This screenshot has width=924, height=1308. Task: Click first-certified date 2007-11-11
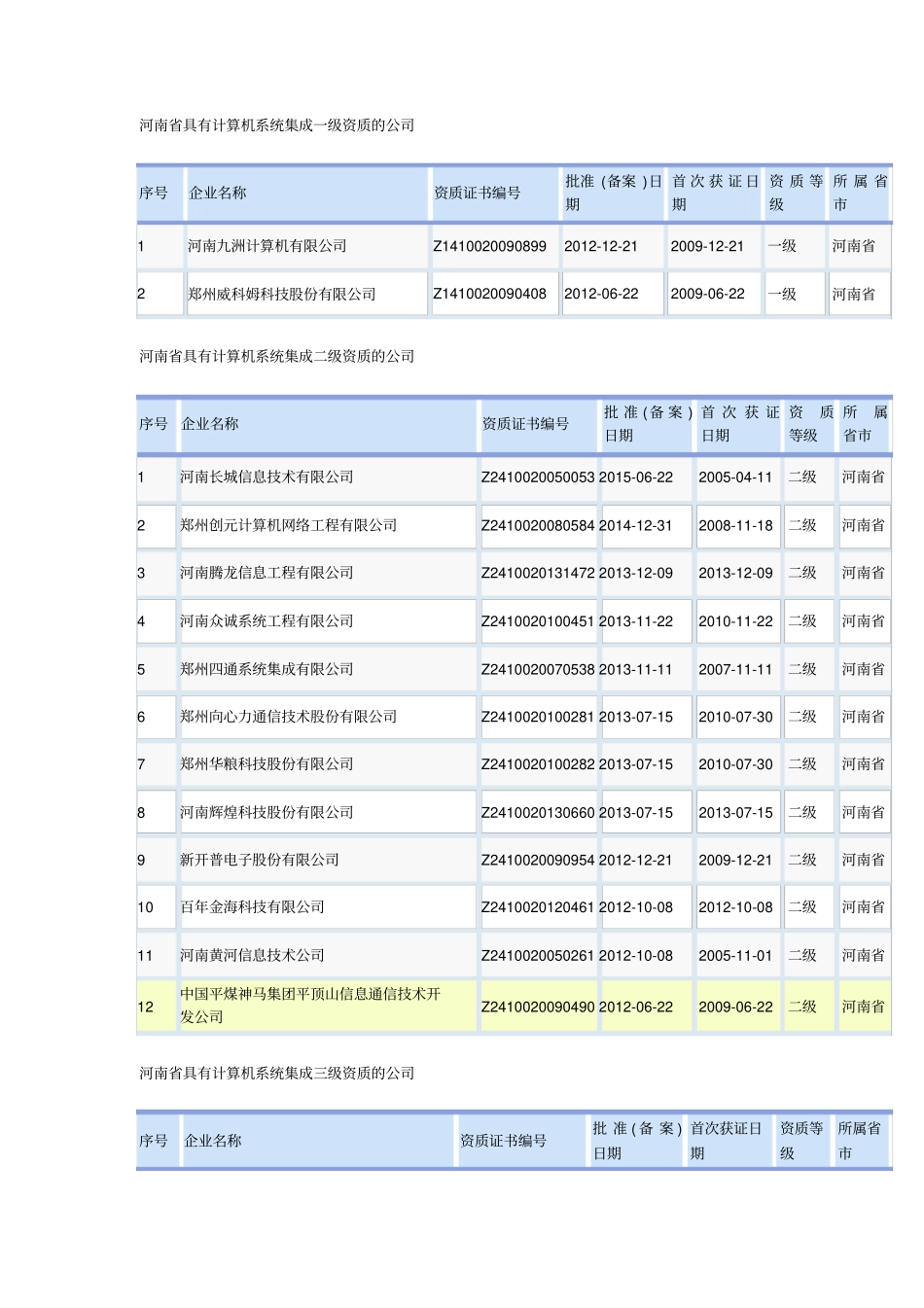(735, 669)
